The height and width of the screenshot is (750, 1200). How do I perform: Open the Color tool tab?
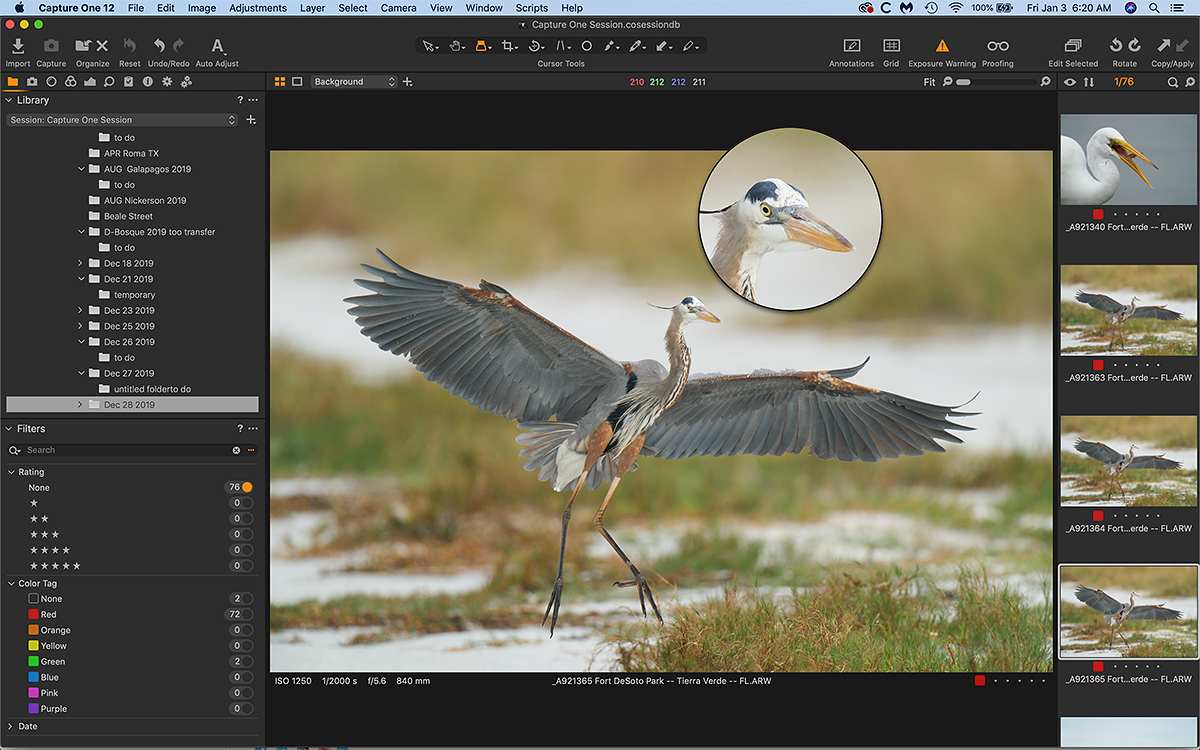point(70,82)
